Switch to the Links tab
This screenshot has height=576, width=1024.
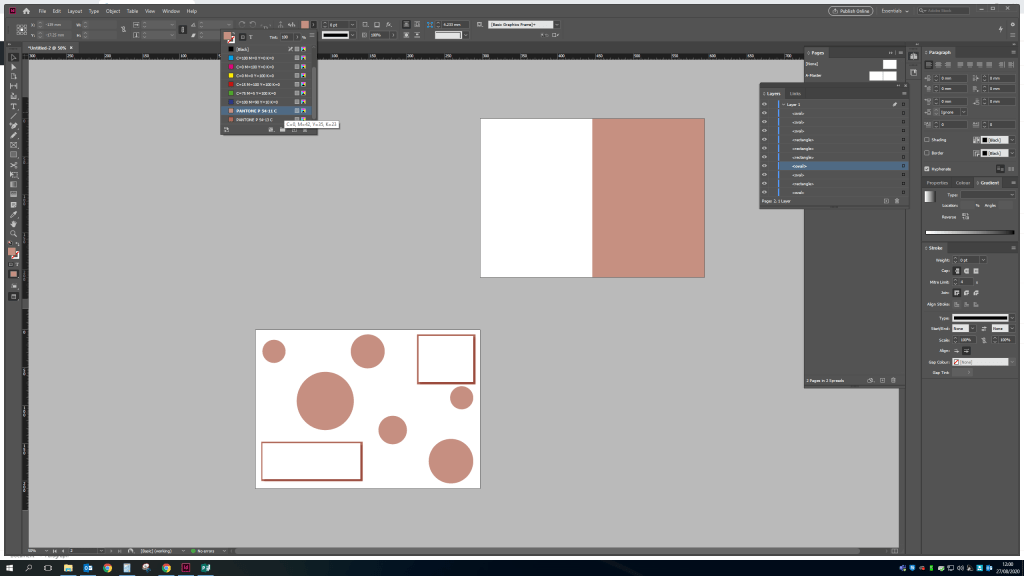(x=795, y=93)
